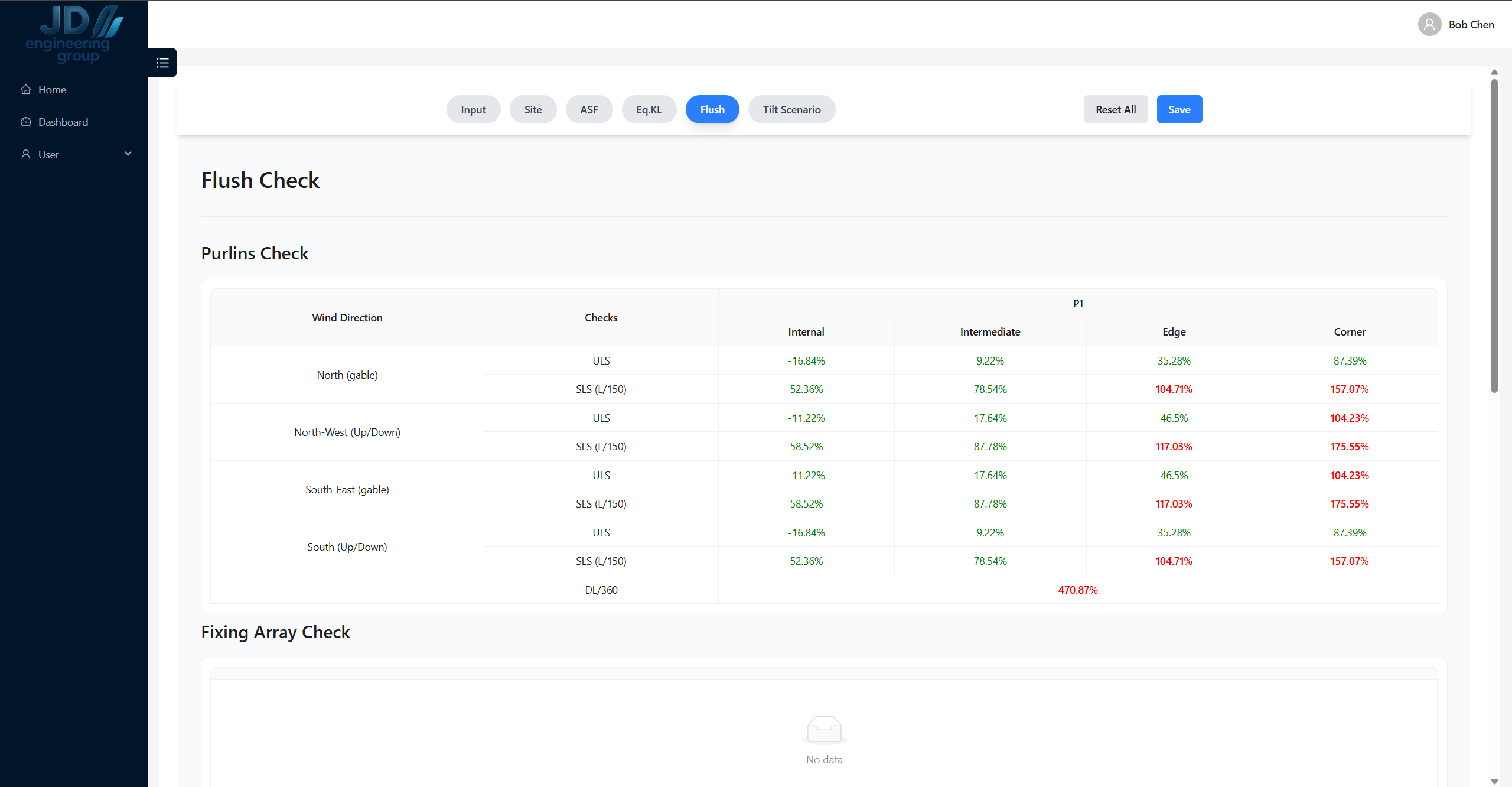Click the 470.87% DL/360 value

coord(1078,590)
